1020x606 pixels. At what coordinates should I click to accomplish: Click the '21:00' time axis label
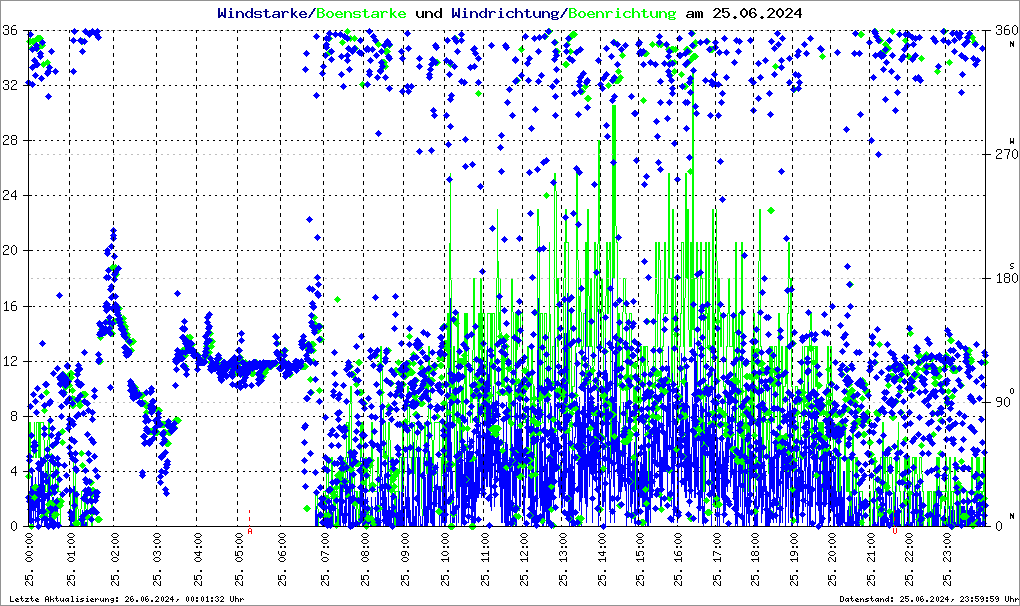pyautogui.click(x=871, y=548)
